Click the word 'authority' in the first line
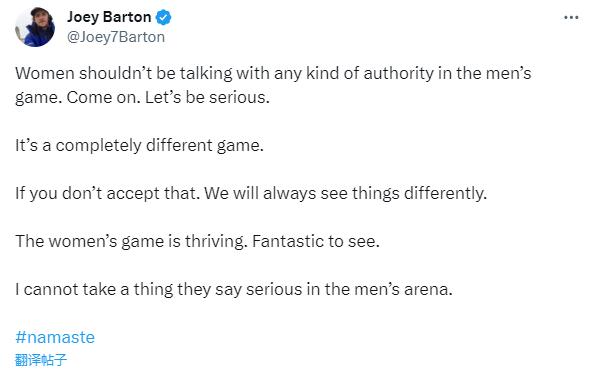595x381 pixels. (398, 73)
